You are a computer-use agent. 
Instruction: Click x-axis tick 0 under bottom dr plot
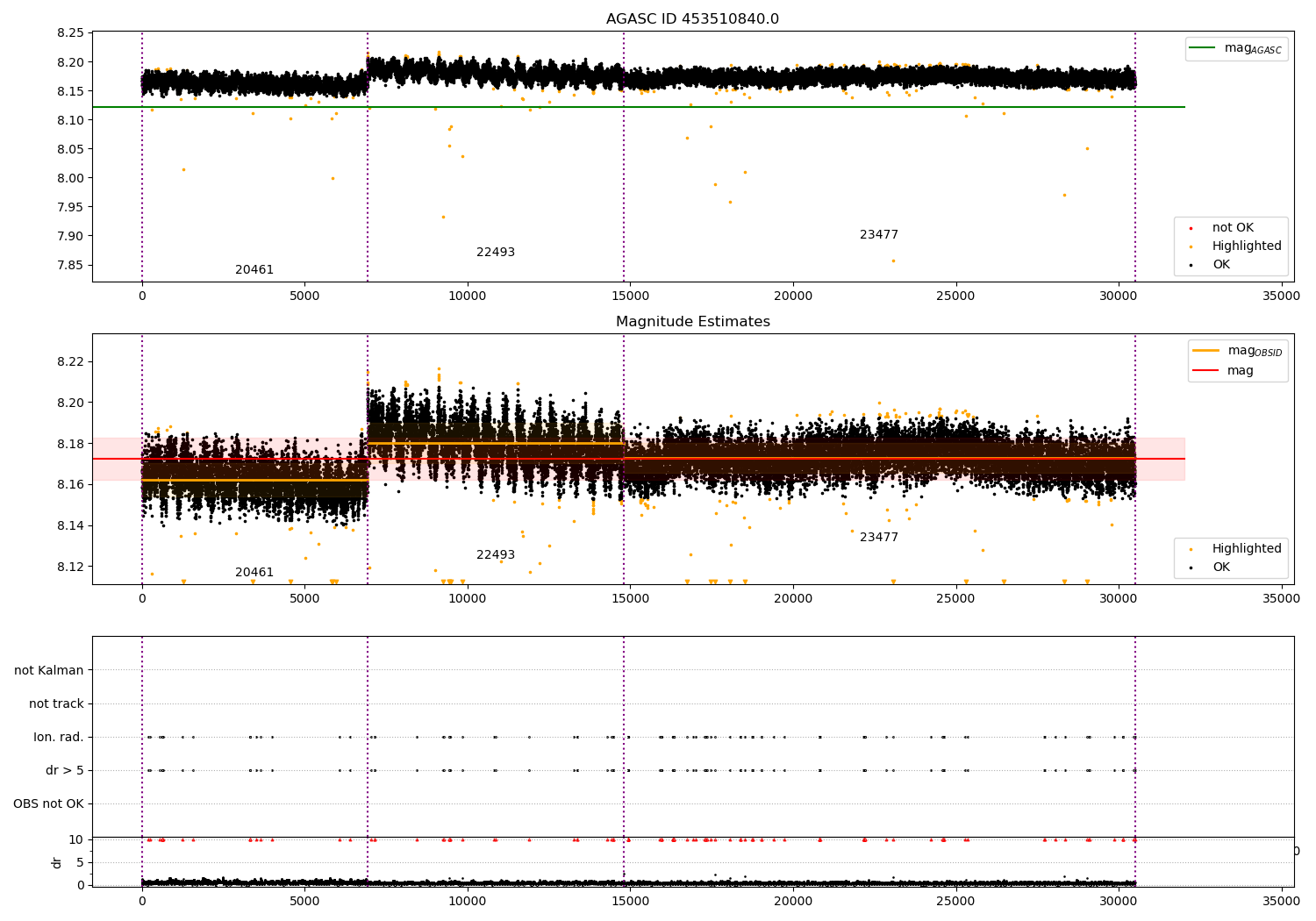pos(142,900)
